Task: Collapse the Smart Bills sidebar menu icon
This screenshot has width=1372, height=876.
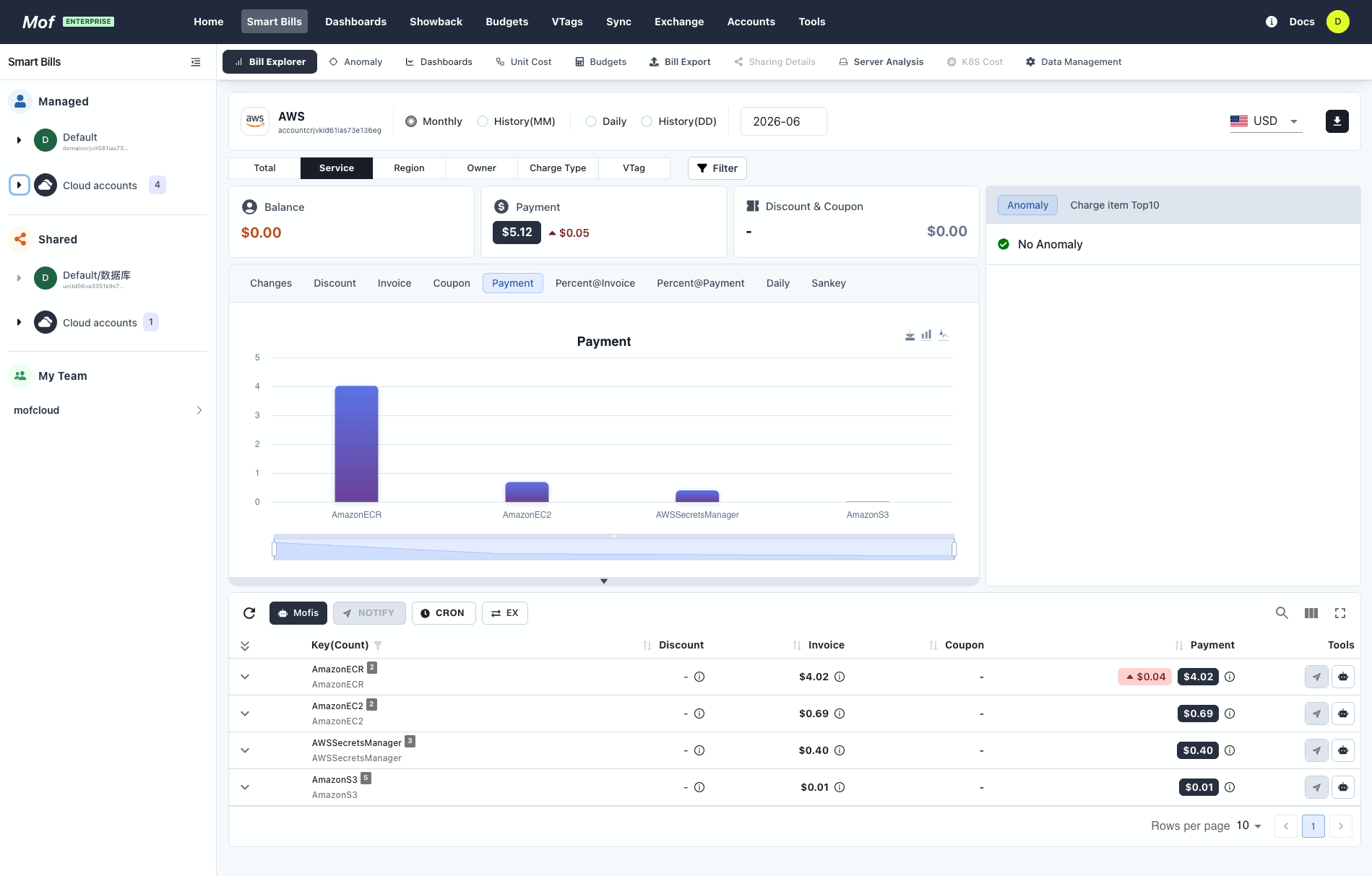Action: (x=196, y=62)
